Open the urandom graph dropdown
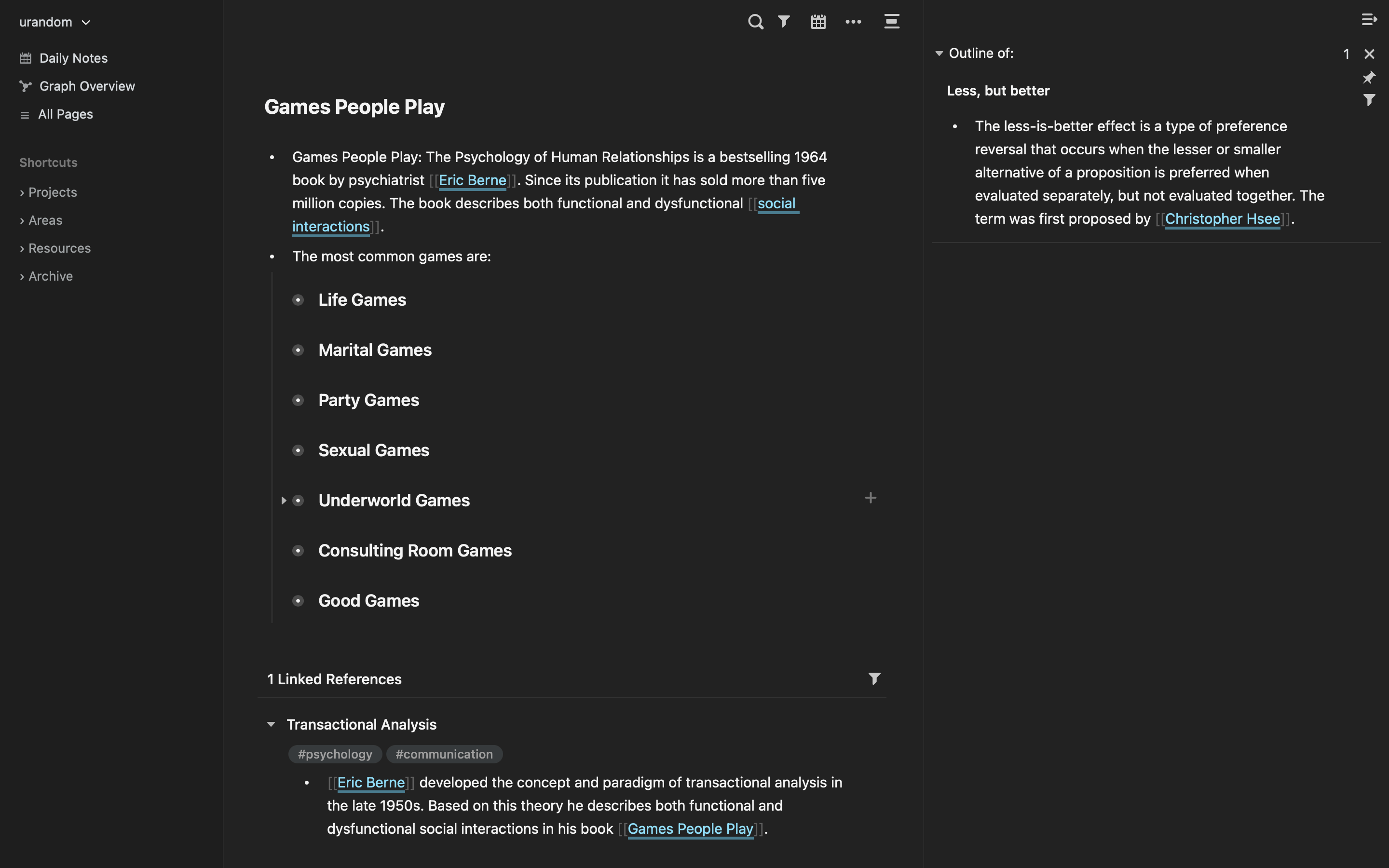Viewport: 1389px width, 868px height. click(54, 22)
